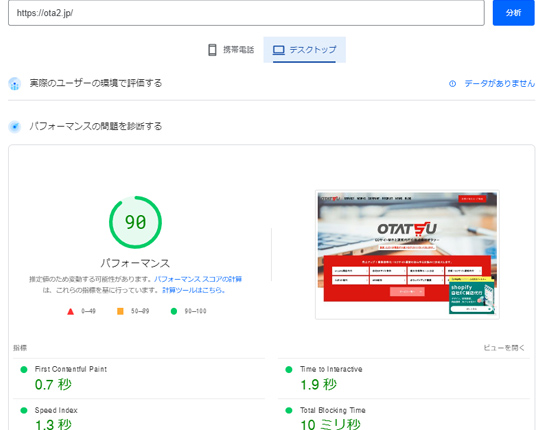This screenshot has width=540, height=430.
Task: Click the URL field containing https://ota2.jp/
Action: coord(246,13)
